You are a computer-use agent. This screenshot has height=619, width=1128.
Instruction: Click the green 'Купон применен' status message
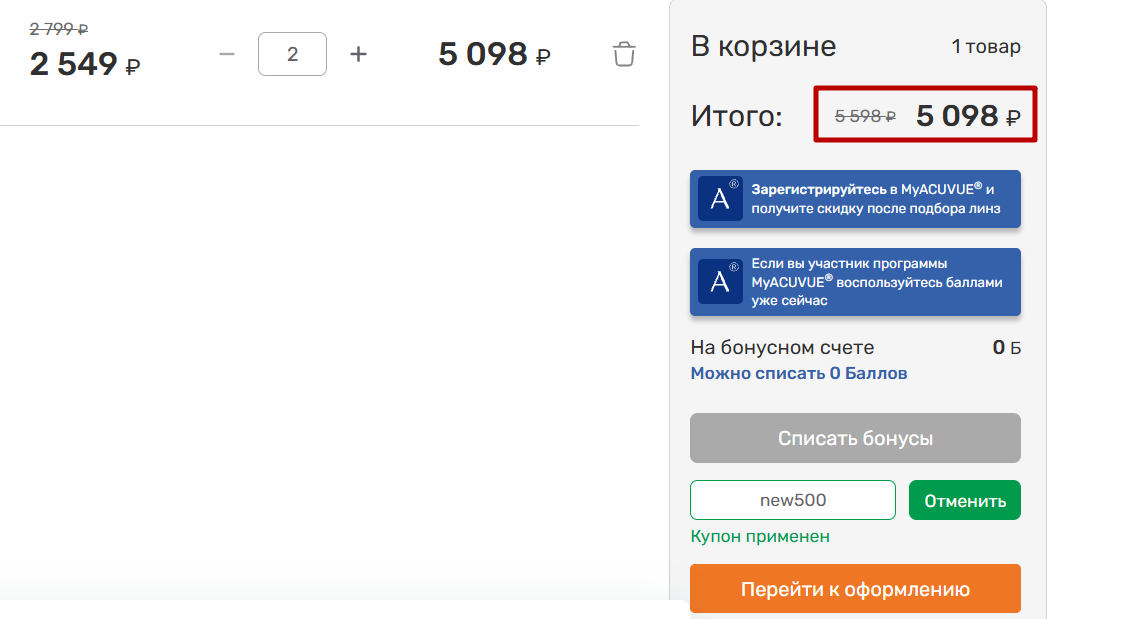coord(760,537)
